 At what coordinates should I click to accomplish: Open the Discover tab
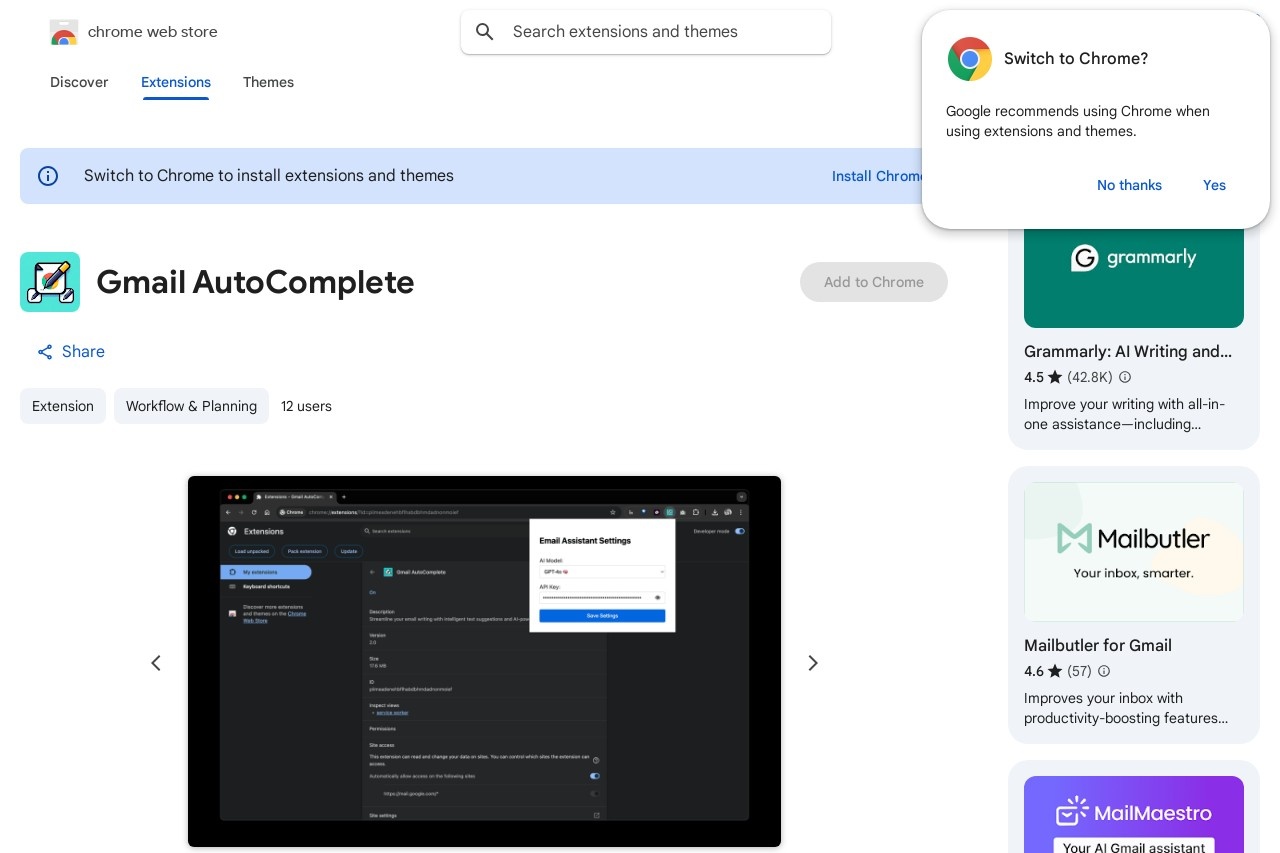79,82
